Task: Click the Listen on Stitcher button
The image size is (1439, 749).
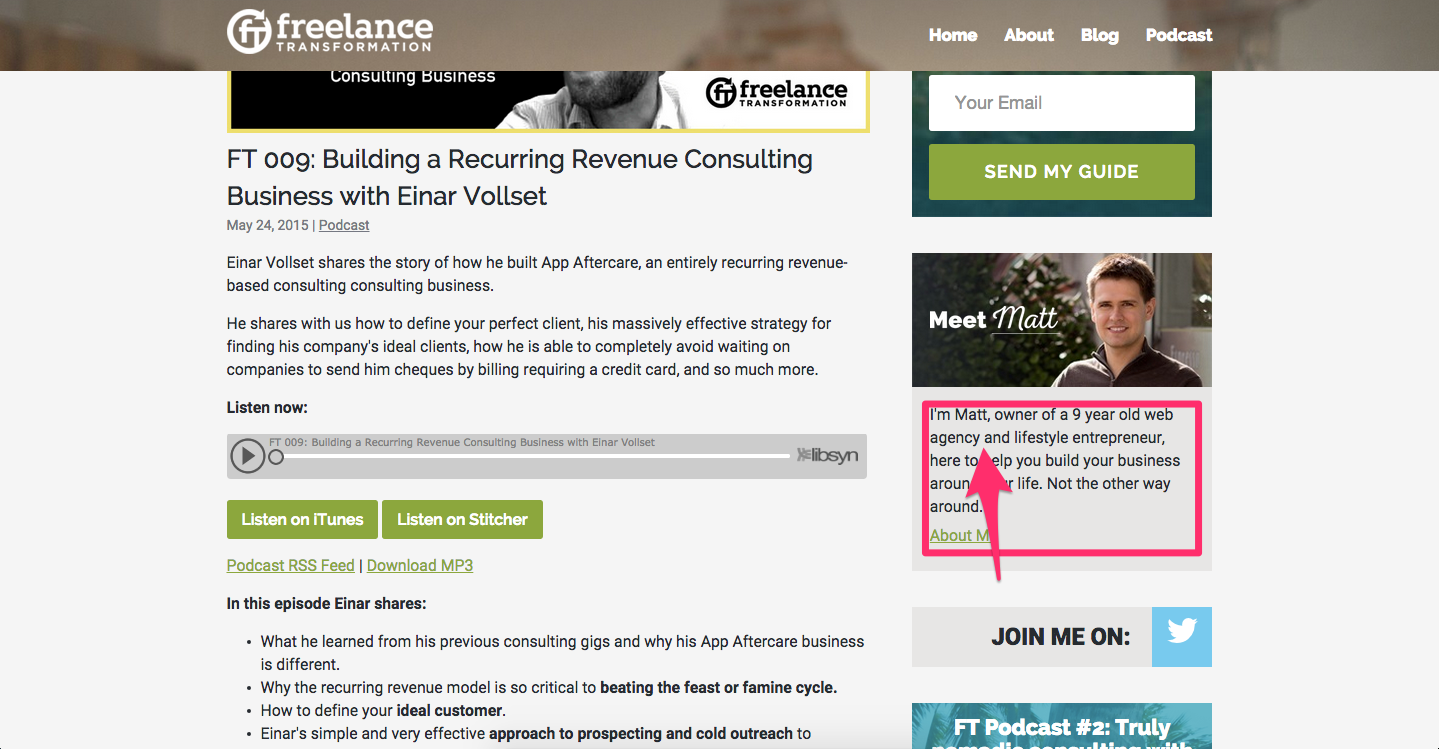Action: (462, 520)
